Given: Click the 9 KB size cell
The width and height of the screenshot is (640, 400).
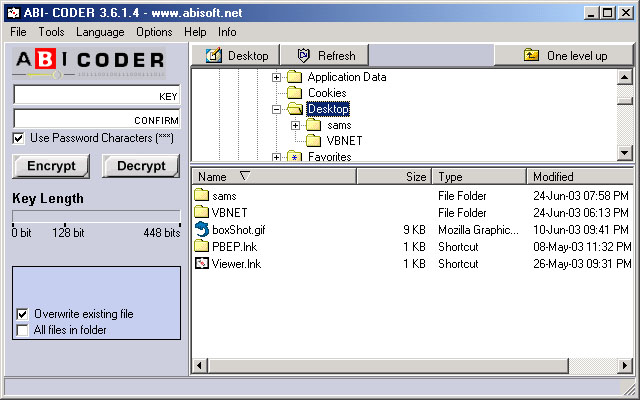Looking at the screenshot, I should tap(414, 230).
